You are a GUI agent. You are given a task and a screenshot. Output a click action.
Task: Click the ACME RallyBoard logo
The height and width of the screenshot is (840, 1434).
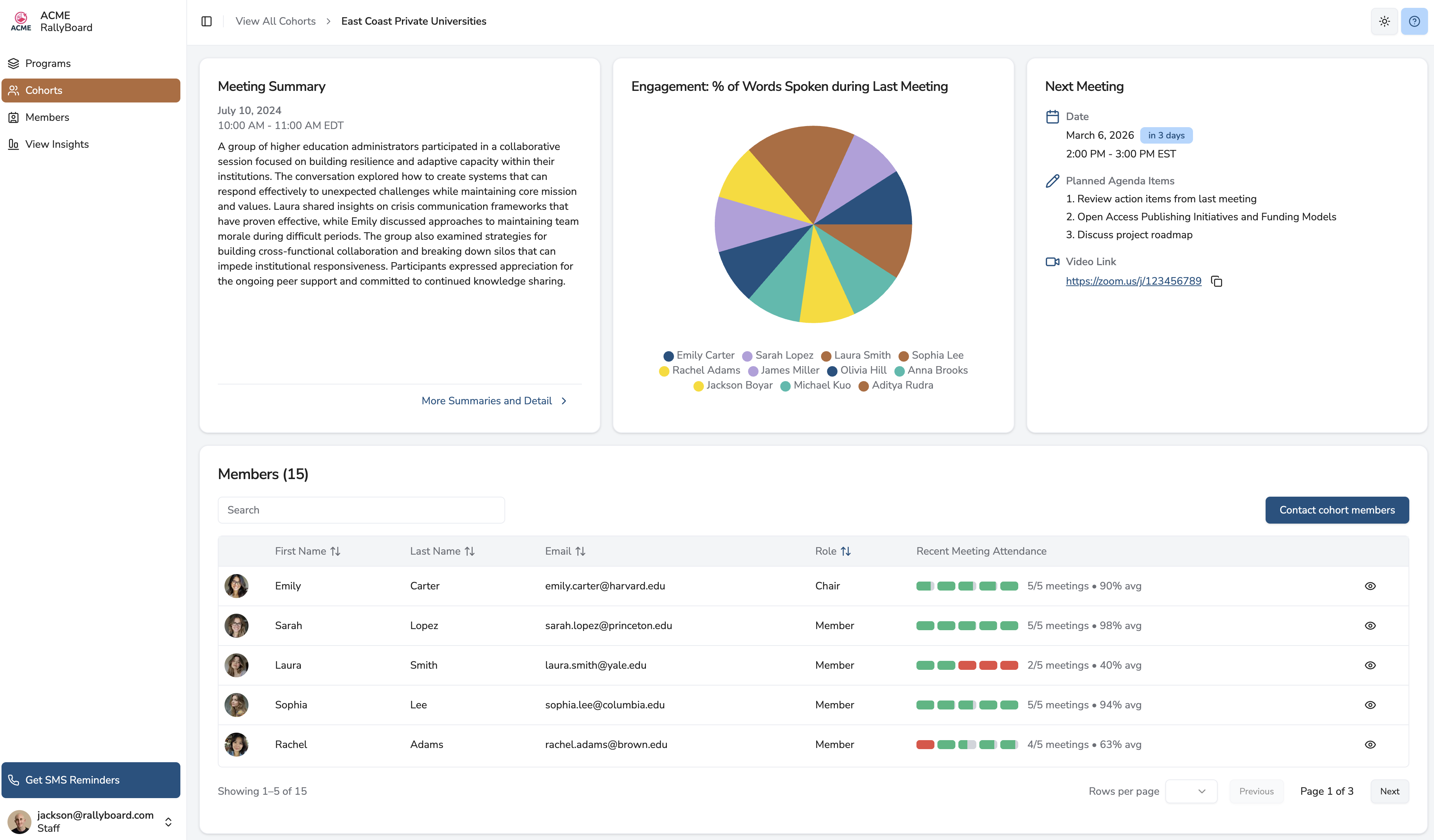tap(21, 21)
